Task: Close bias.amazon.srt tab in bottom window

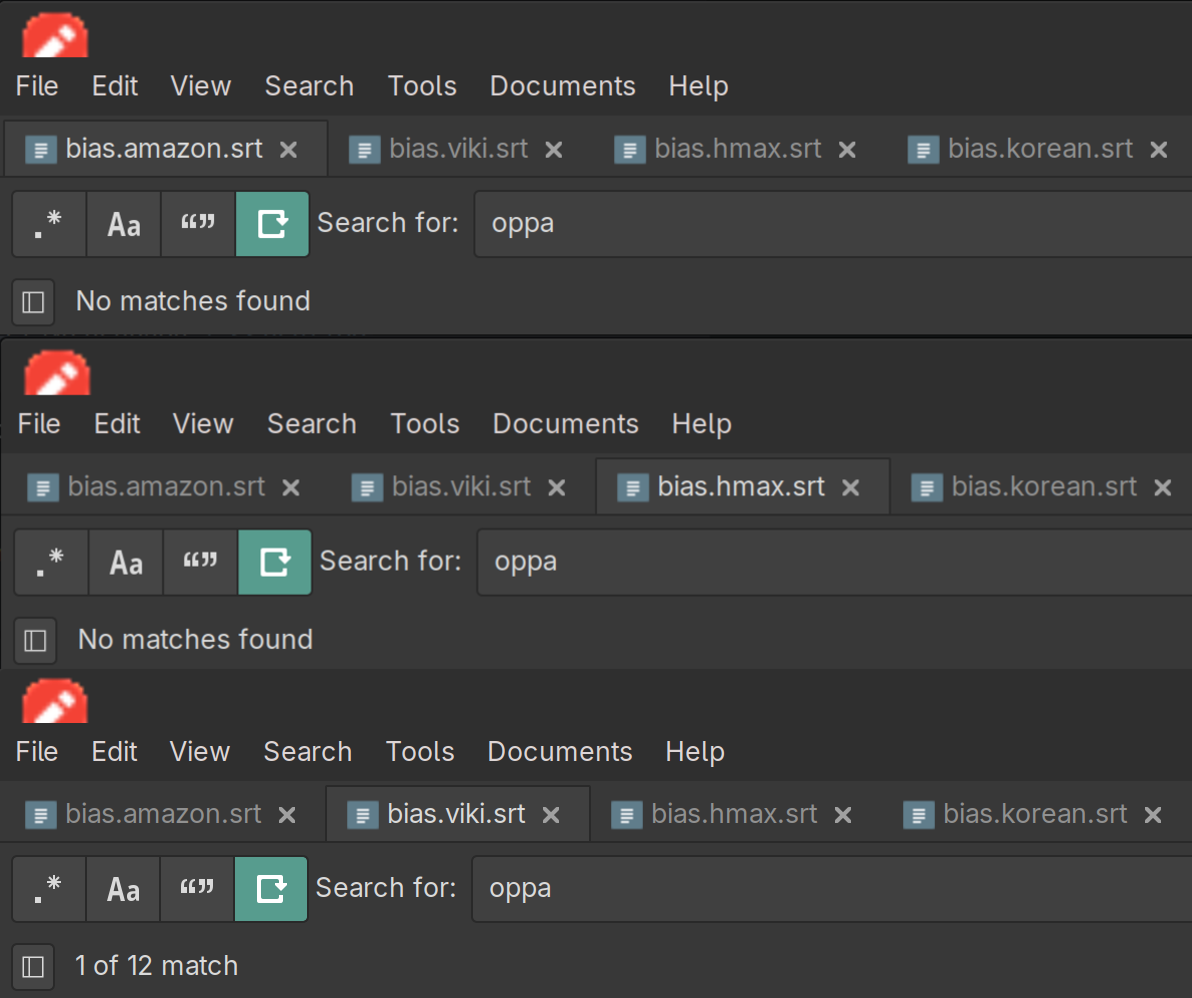Action: (287, 816)
